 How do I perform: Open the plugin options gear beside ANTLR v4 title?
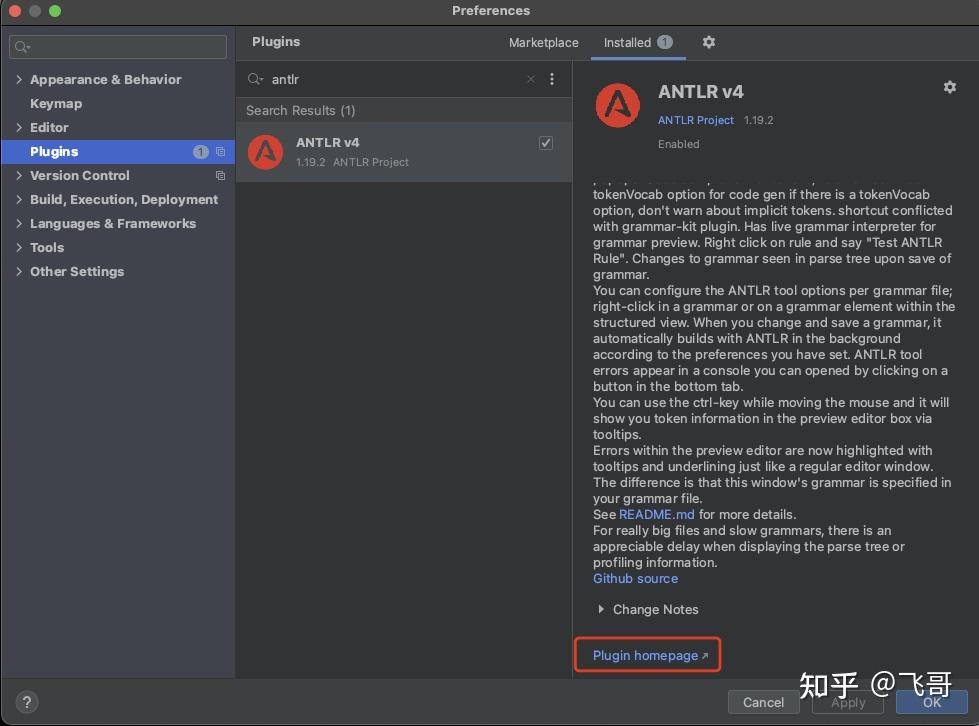(948, 87)
